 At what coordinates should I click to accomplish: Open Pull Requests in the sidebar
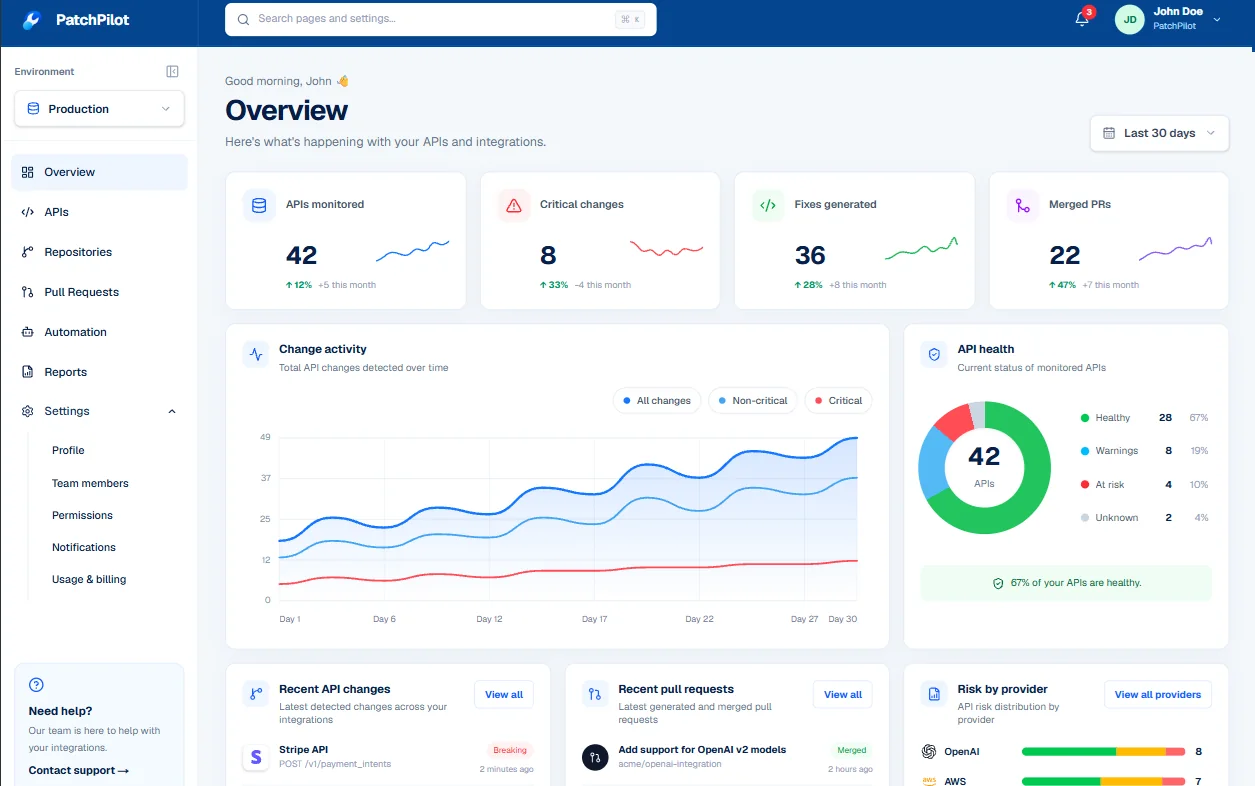(99, 292)
